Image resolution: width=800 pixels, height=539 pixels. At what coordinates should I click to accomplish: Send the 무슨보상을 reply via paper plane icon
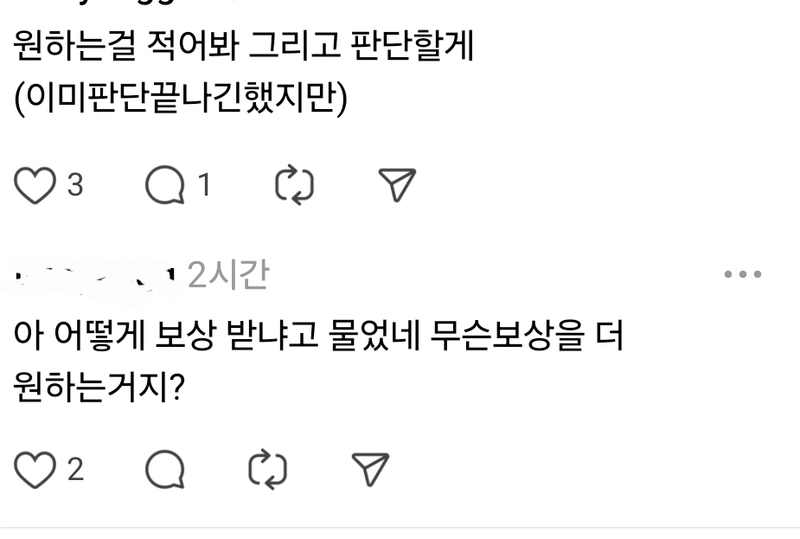point(371,469)
